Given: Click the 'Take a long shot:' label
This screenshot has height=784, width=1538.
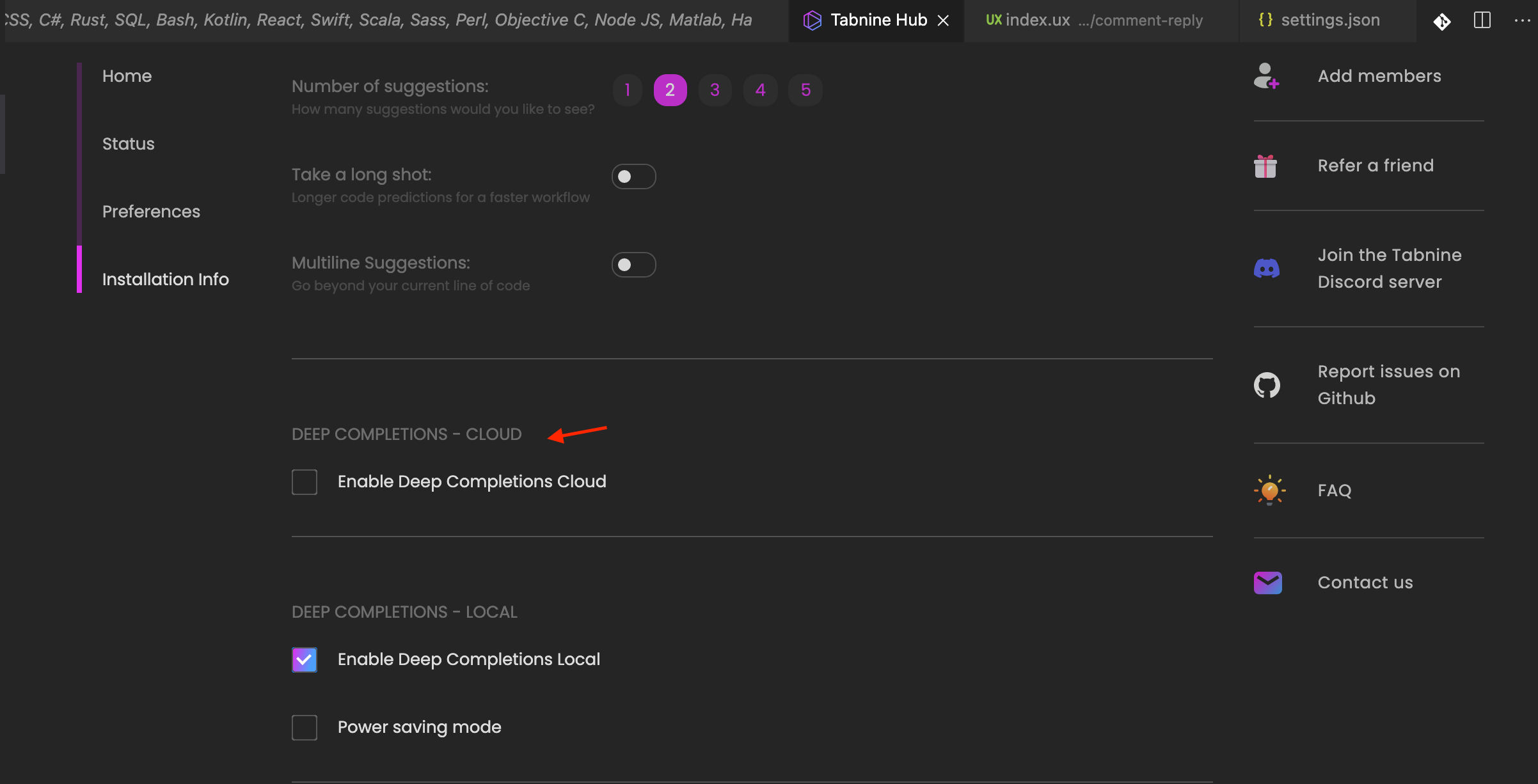Looking at the screenshot, I should [x=361, y=175].
